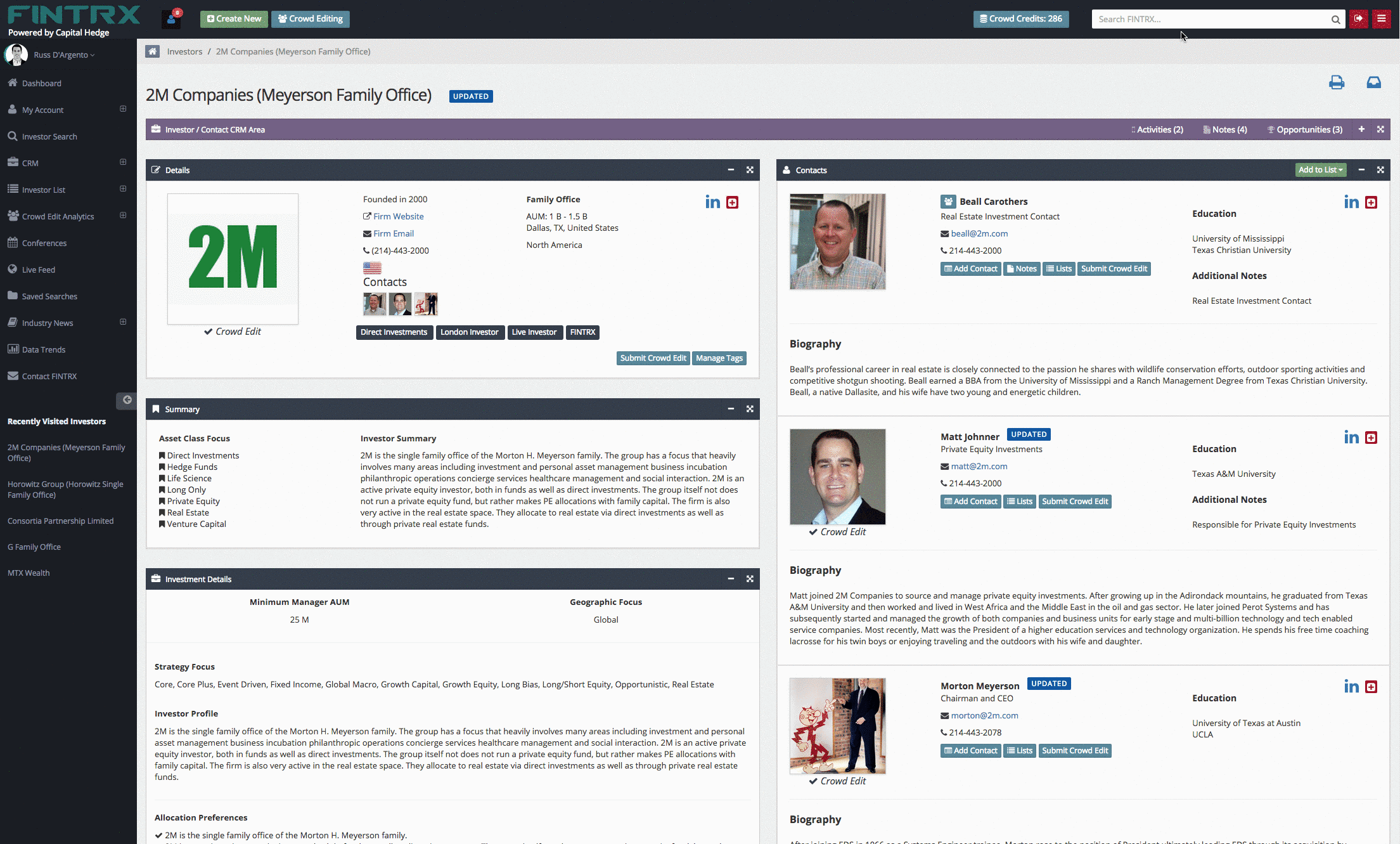
Task: Open the Add to List dropdown
Action: 1321,170
